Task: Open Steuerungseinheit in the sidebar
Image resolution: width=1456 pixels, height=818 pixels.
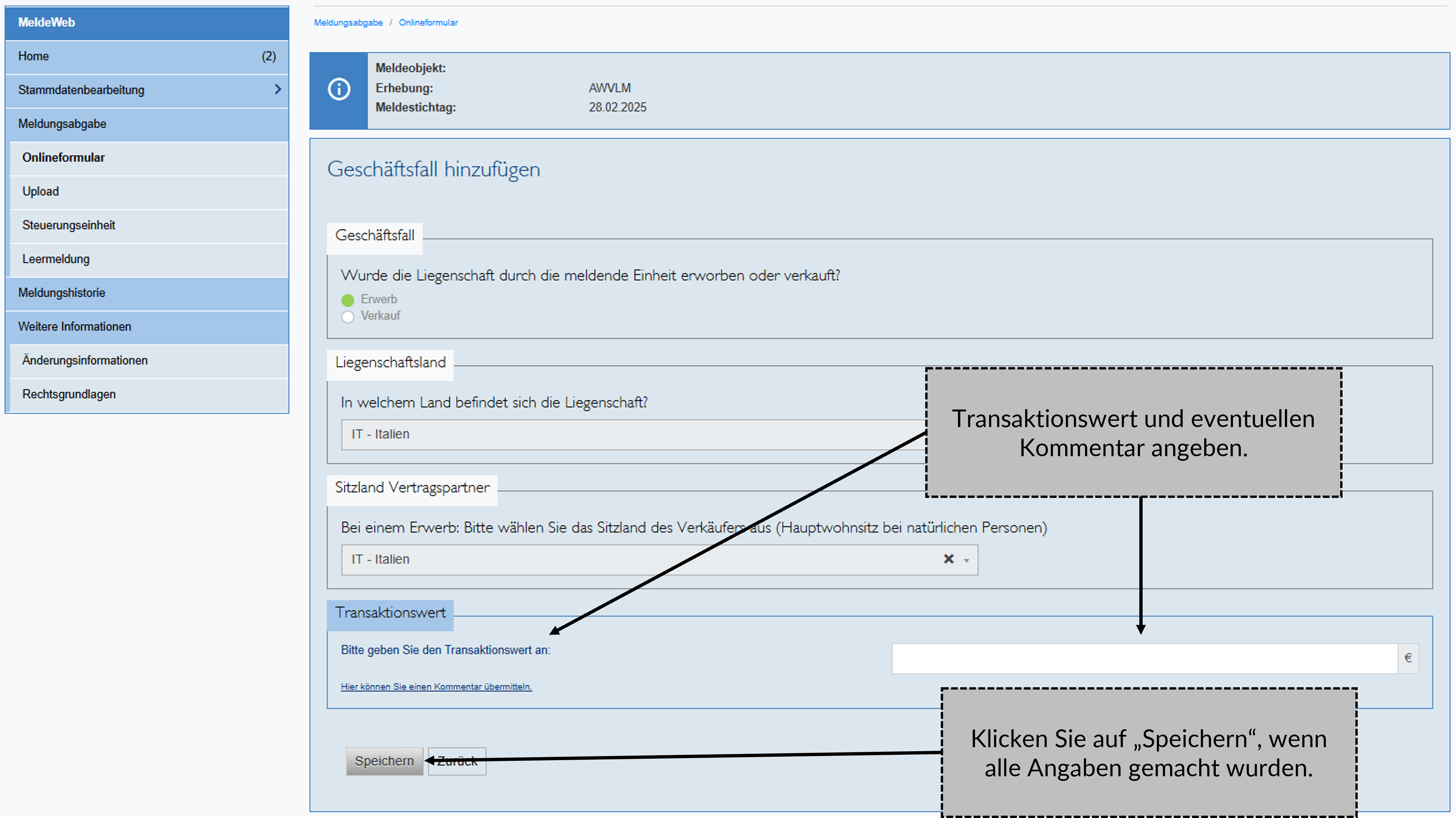Action: pyautogui.click(x=68, y=225)
